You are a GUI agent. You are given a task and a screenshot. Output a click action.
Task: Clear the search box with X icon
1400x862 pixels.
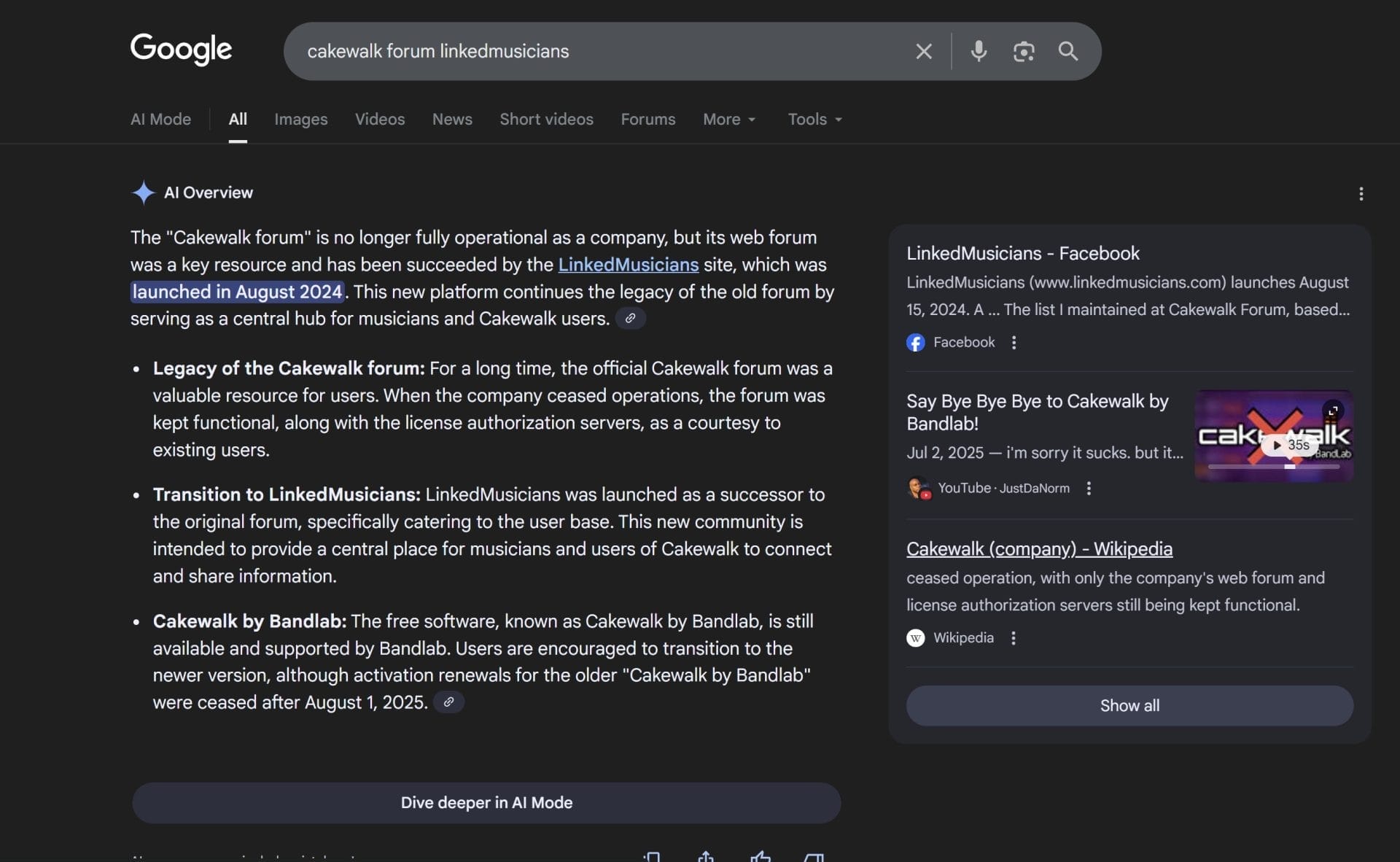click(923, 51)
